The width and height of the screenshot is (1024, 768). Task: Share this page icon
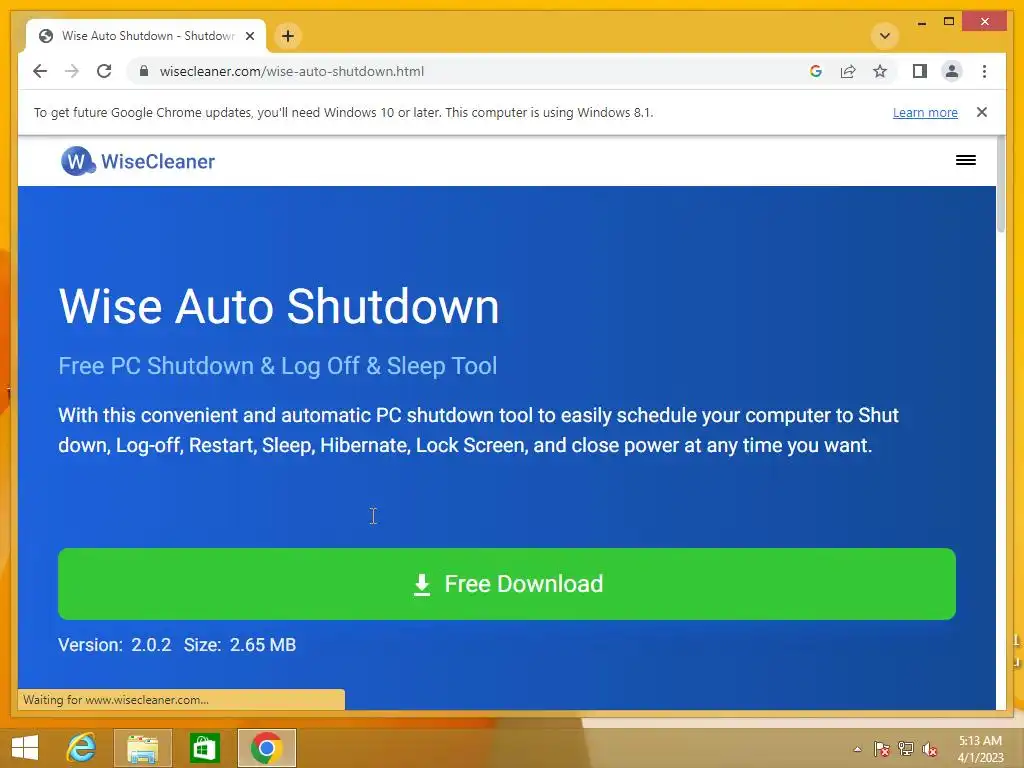click(848, 71)
